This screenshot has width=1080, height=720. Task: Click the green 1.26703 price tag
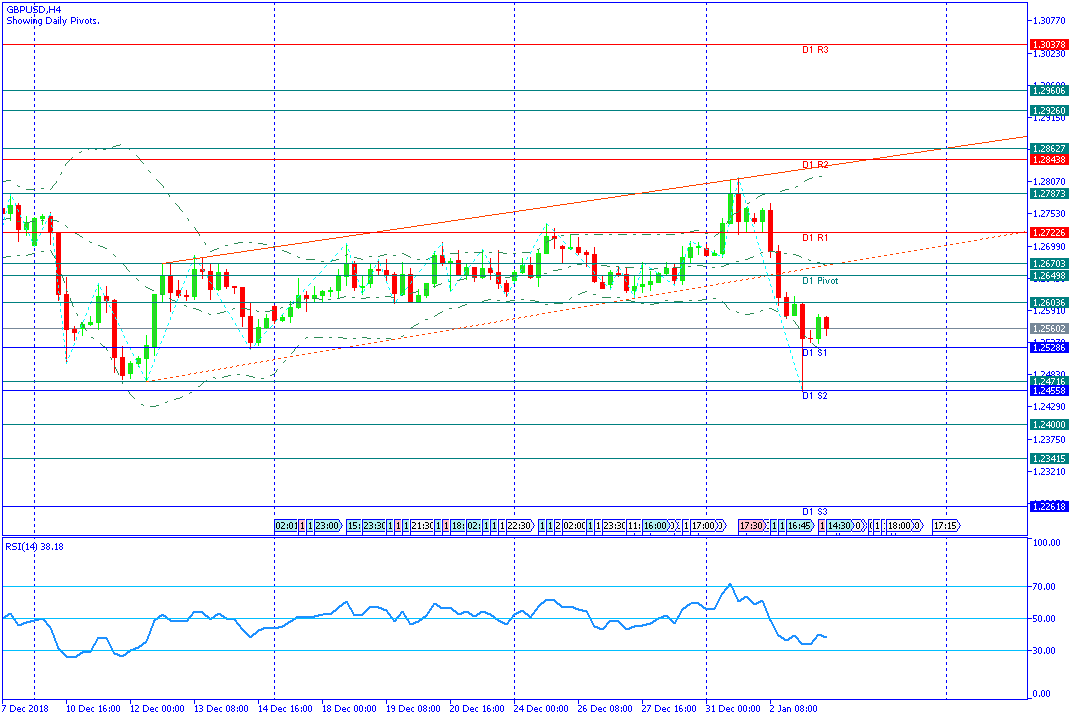coord(1048,264)
